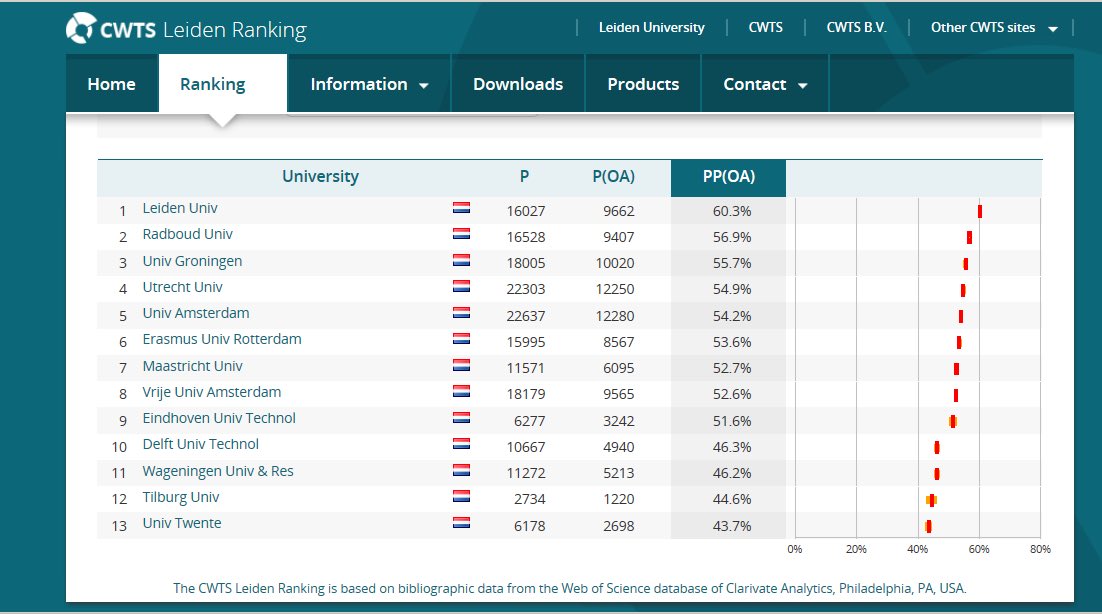The width and height of the screenshot is (1102, 614).
Task: Open the Vrije Univ Amsterdam link
Action: (x=212, y=392)
